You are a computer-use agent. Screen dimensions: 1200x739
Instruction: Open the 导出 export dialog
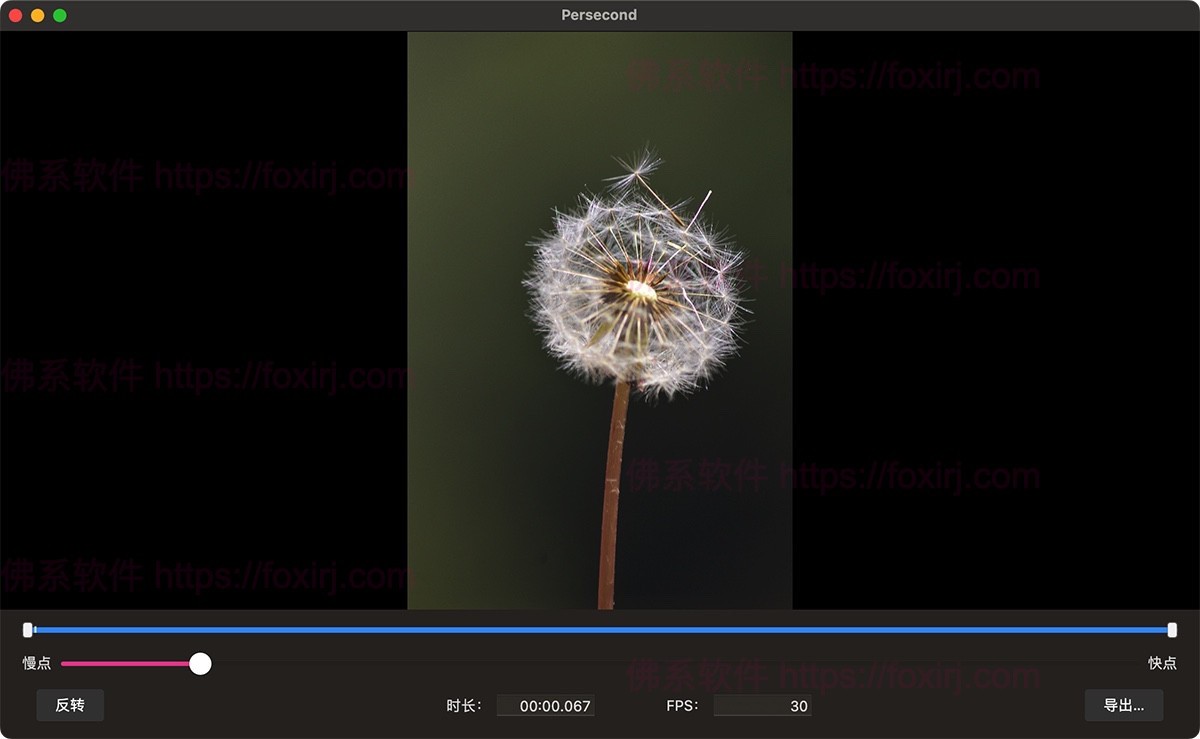pos(1124,705)
